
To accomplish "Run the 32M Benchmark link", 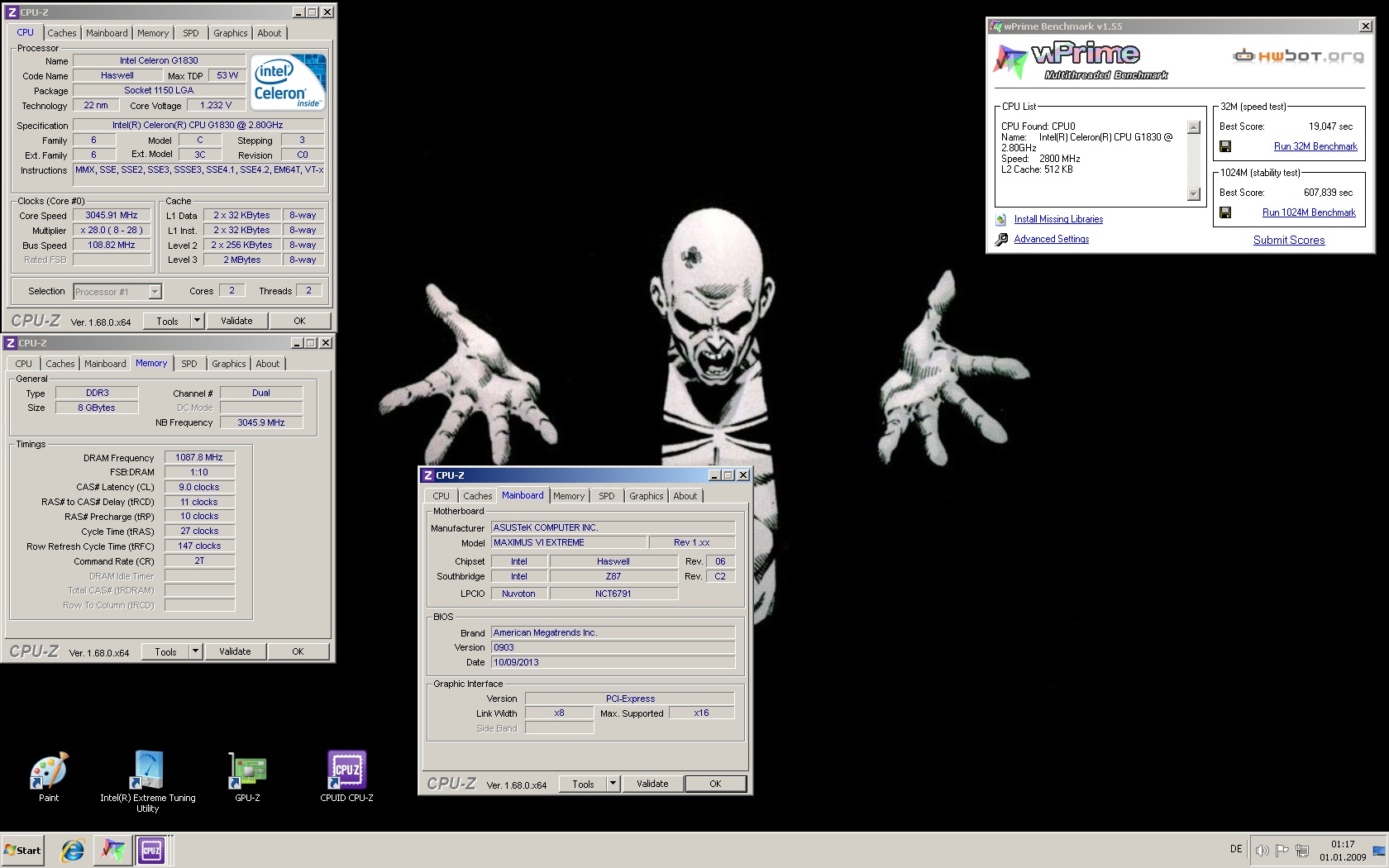I will tap(1315, 146).
